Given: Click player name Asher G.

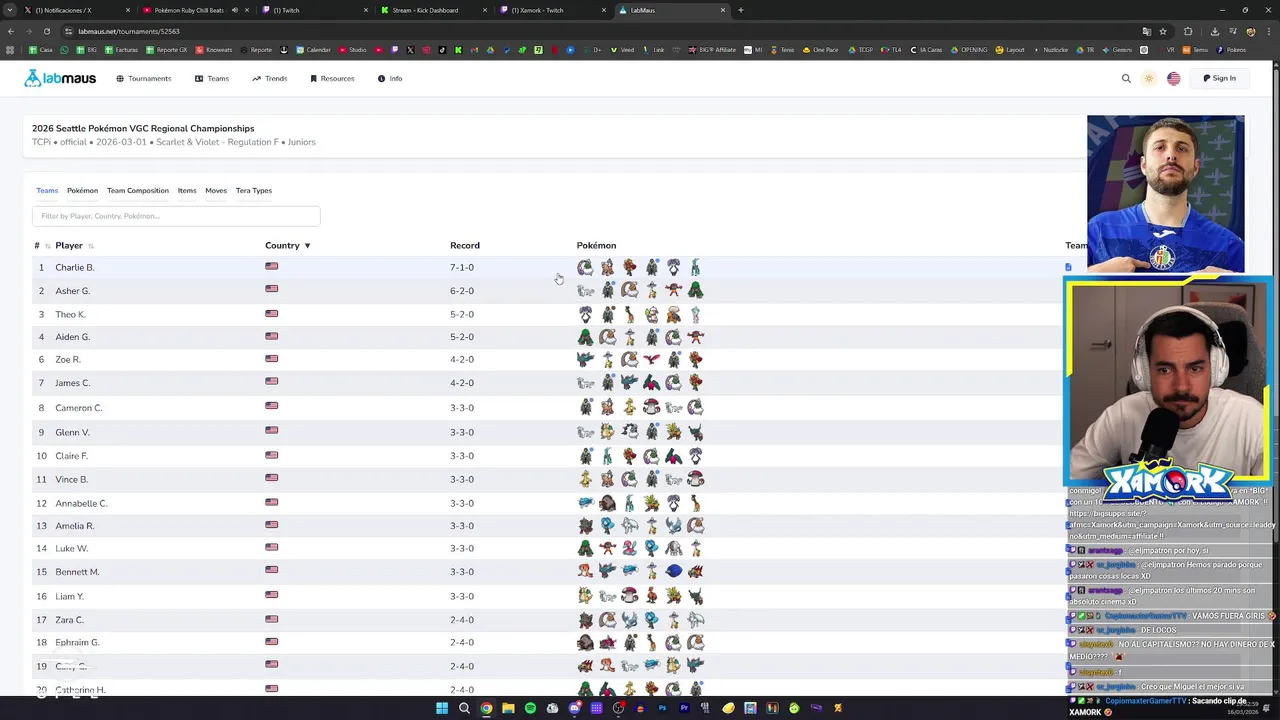Looking at the screenshot, I should [x=72, y=291].
